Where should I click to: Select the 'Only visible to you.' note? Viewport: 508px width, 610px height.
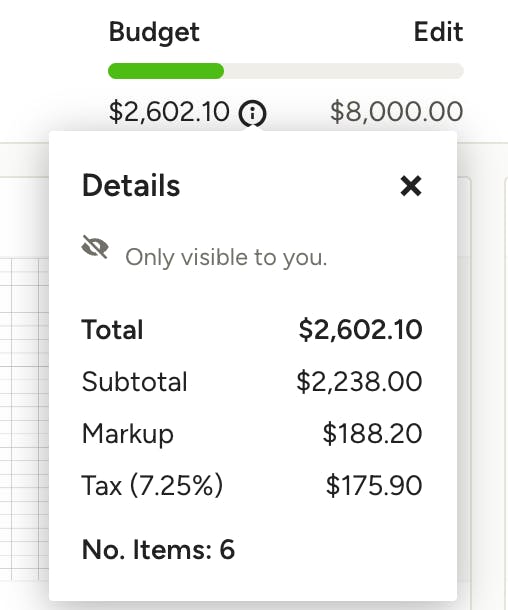click(226, 257)
